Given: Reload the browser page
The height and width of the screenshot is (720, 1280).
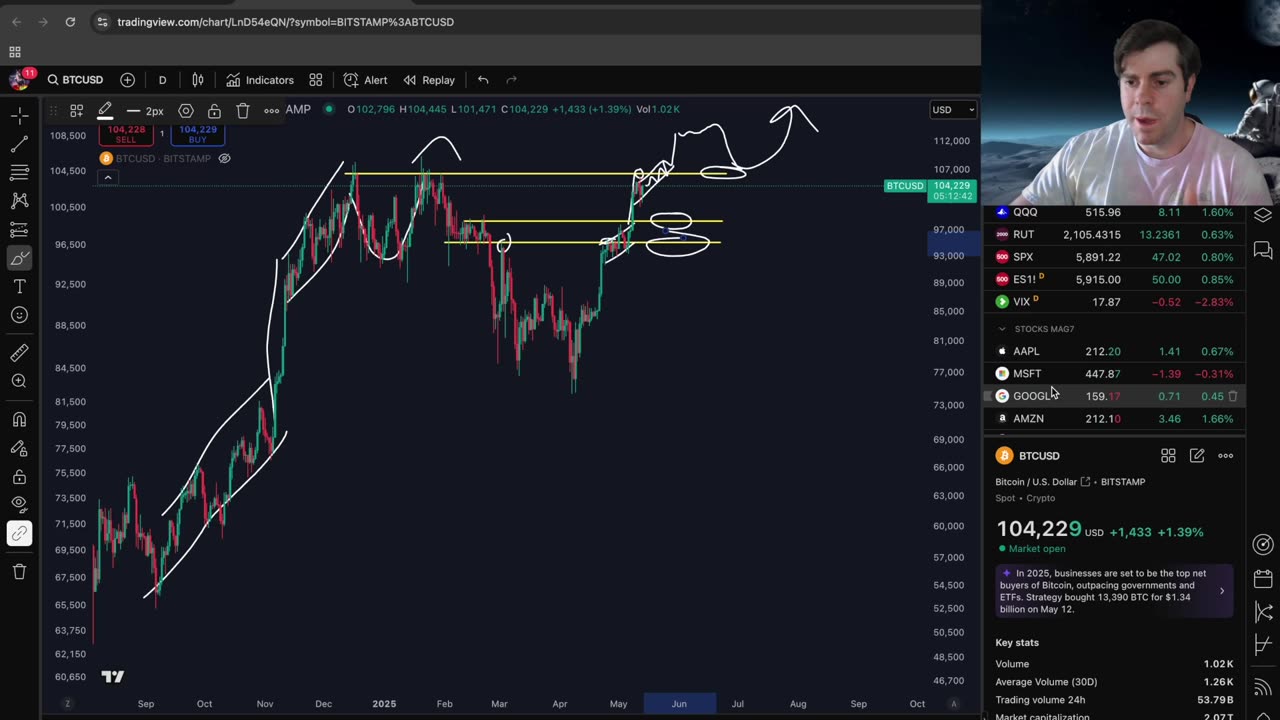Looking at the screenshot, I should click(70, 22).
